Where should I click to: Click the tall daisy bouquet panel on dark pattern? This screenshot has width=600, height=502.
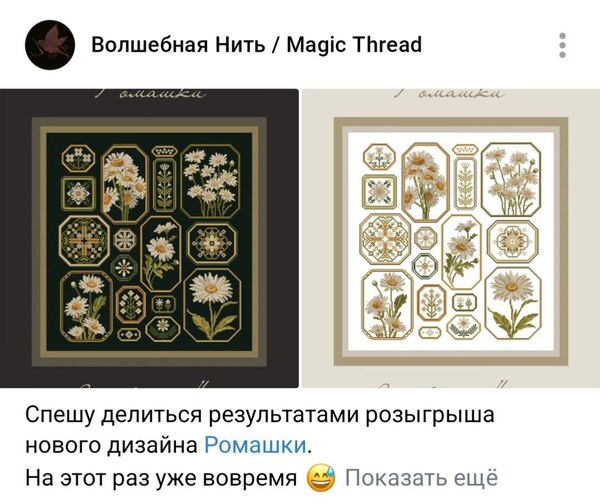(x=124, y=184)
